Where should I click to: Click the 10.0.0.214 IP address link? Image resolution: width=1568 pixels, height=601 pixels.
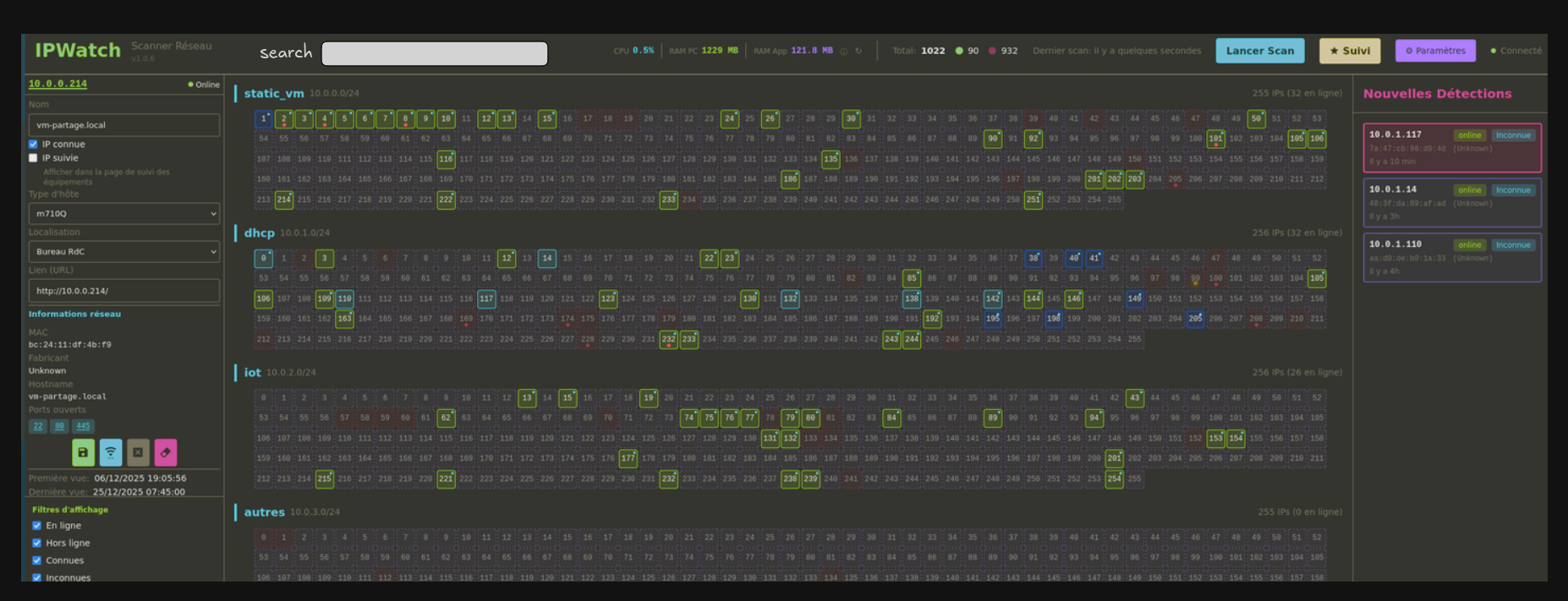point(58,84)
